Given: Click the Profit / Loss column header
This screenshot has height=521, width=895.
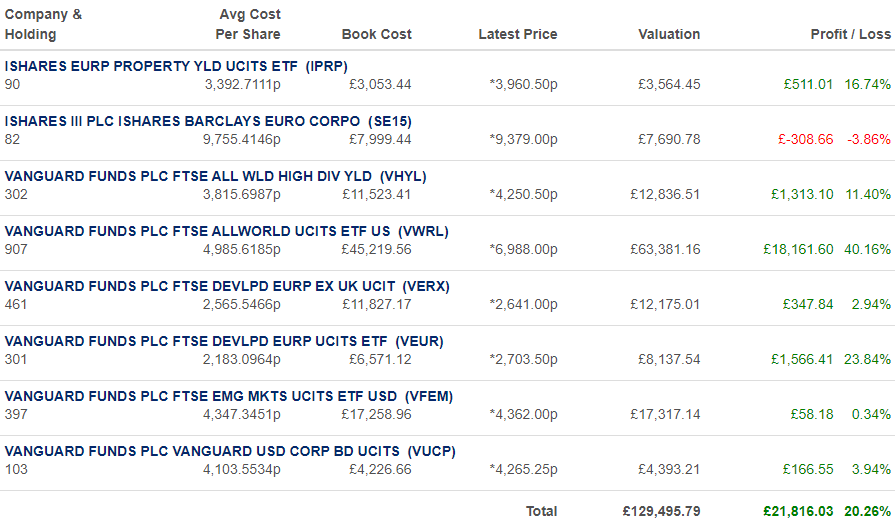Looking at the screenshot, I should [850, 34].
